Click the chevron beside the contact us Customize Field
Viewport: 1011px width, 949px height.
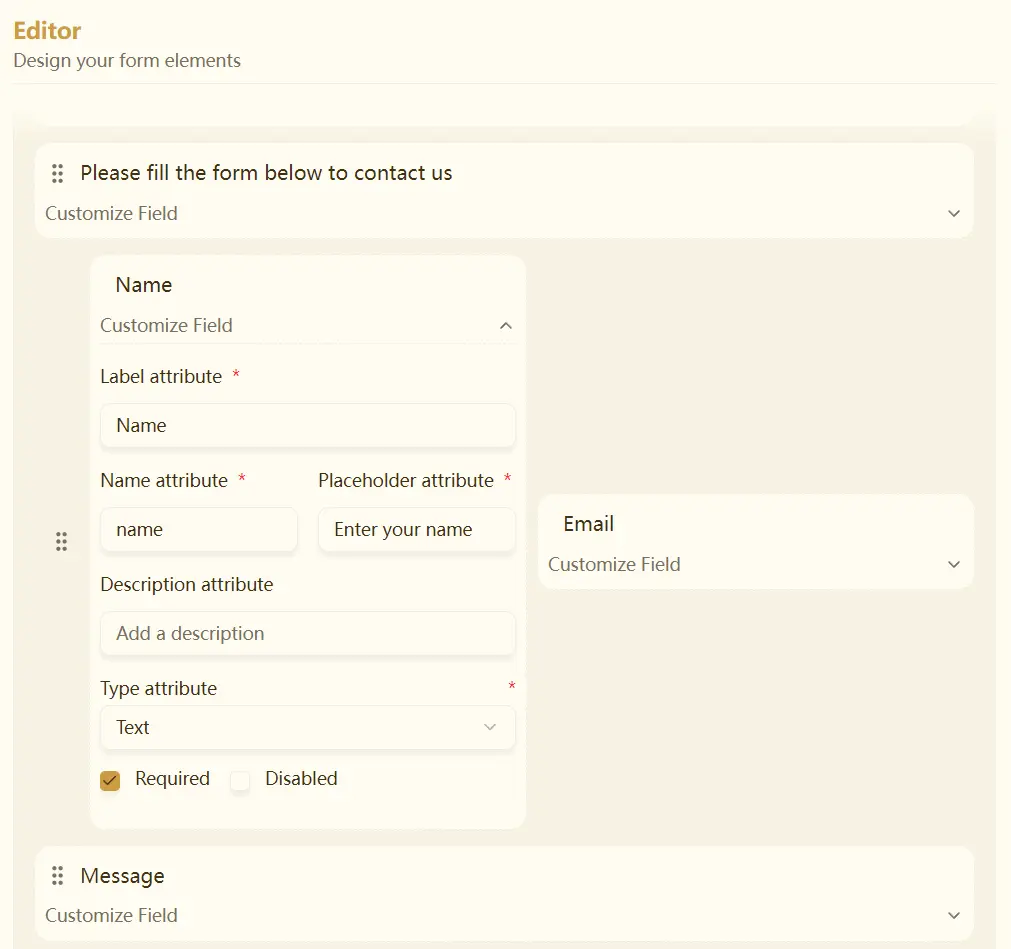(x=953, y=213)
